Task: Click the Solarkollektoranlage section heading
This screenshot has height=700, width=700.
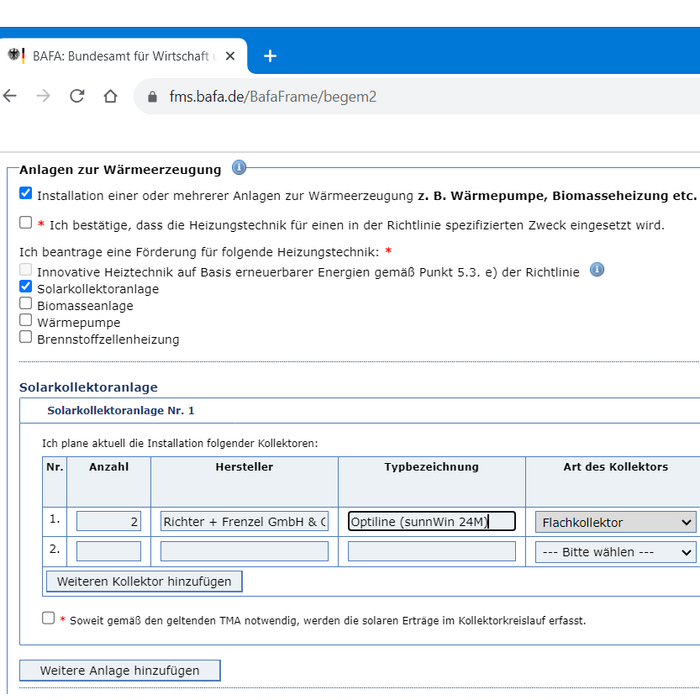Action: click(88, 387)
